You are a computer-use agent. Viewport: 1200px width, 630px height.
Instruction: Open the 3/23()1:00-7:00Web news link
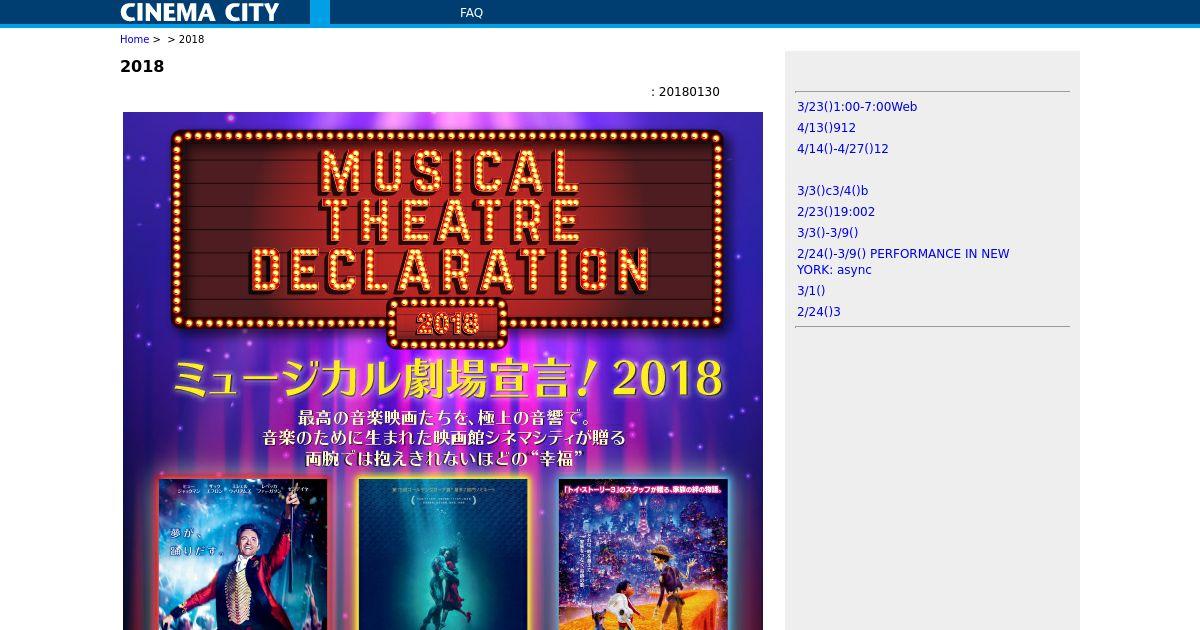tap(857, 107)
